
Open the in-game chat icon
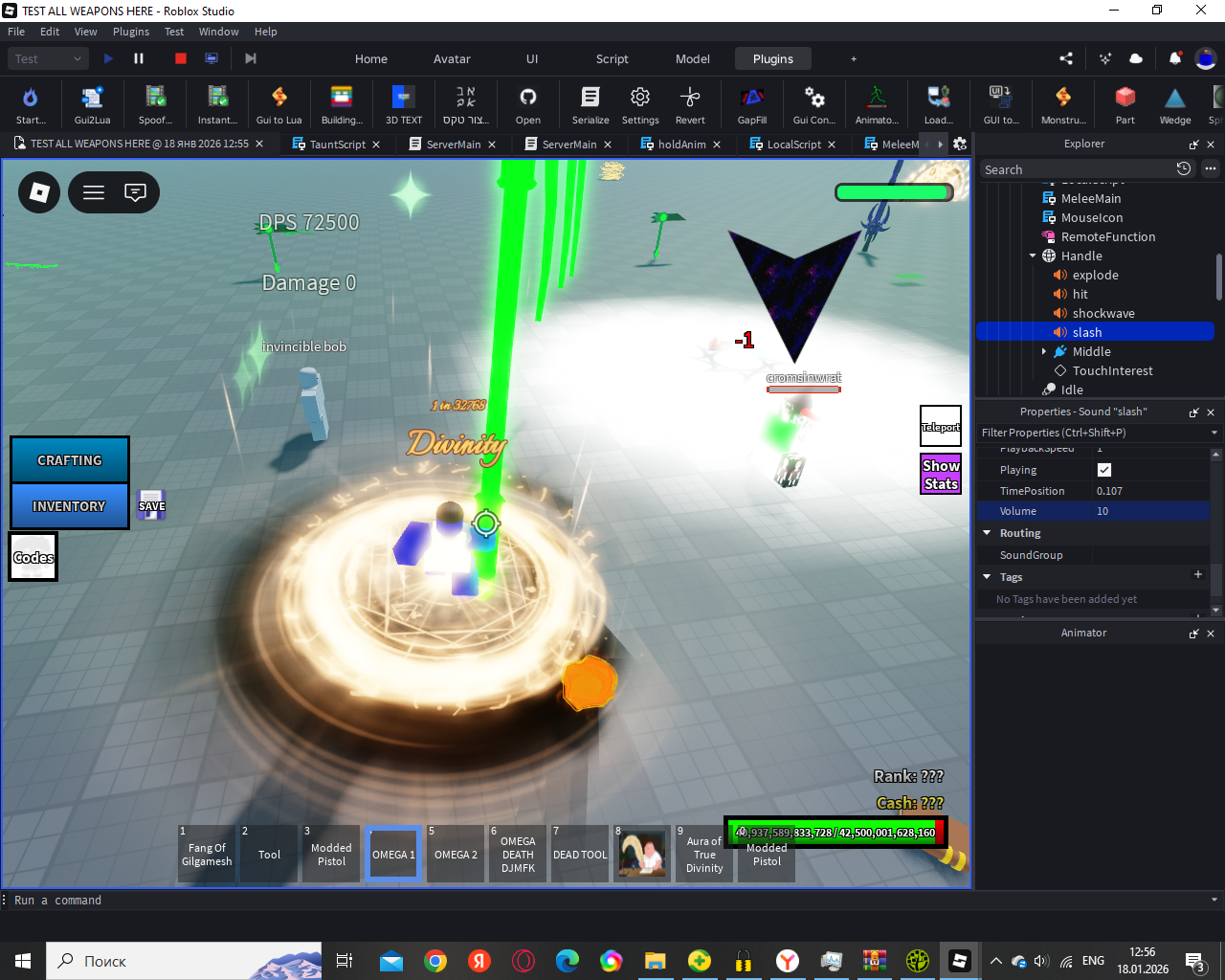136,192
